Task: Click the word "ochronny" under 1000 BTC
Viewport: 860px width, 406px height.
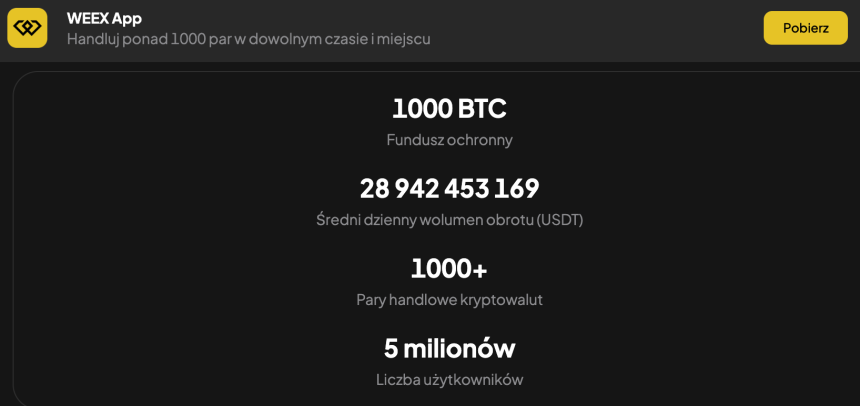Action: (x=482, y=140)
